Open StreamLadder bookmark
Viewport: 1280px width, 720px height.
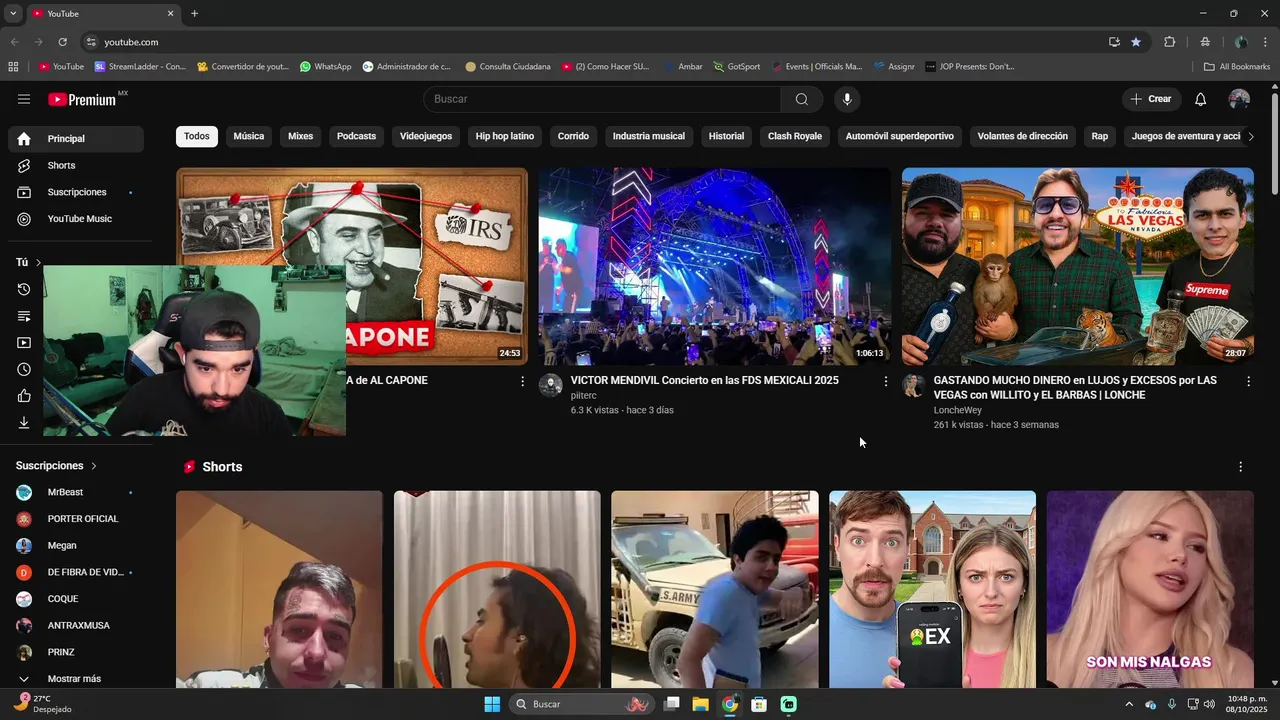140,67
